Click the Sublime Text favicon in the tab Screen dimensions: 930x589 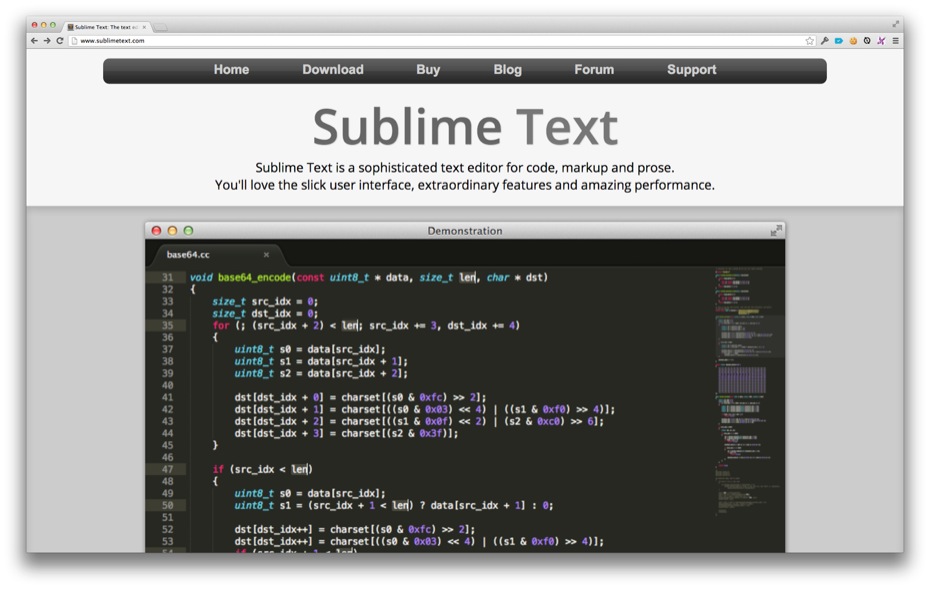[71, 27]
